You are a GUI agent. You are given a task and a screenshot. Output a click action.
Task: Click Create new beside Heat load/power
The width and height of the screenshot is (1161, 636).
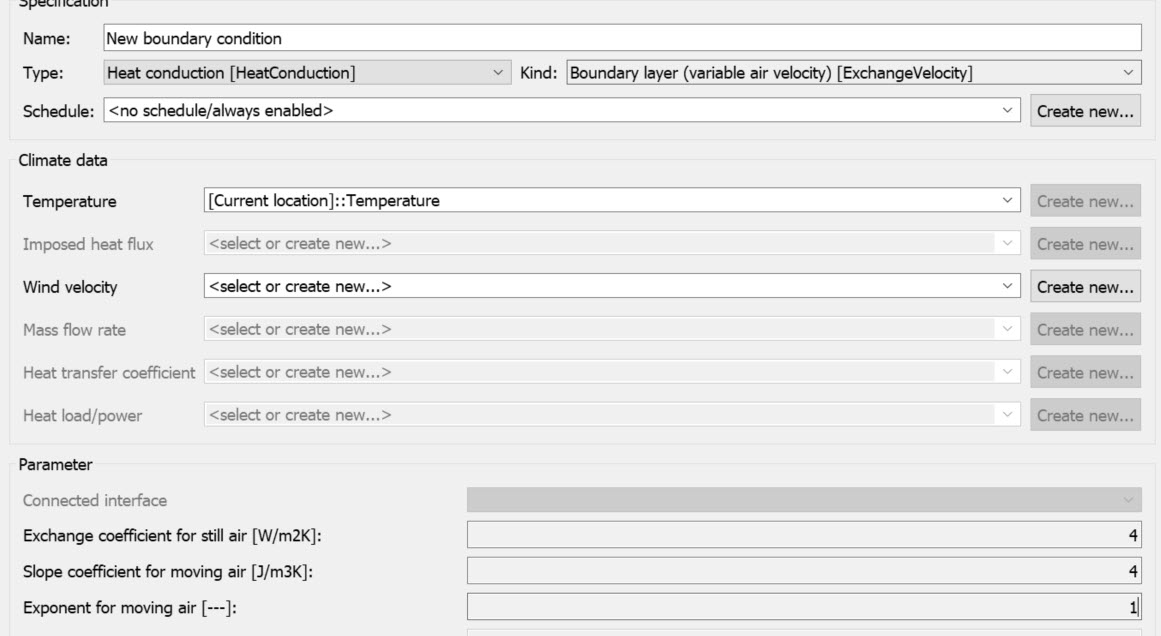coord(1085,415)
